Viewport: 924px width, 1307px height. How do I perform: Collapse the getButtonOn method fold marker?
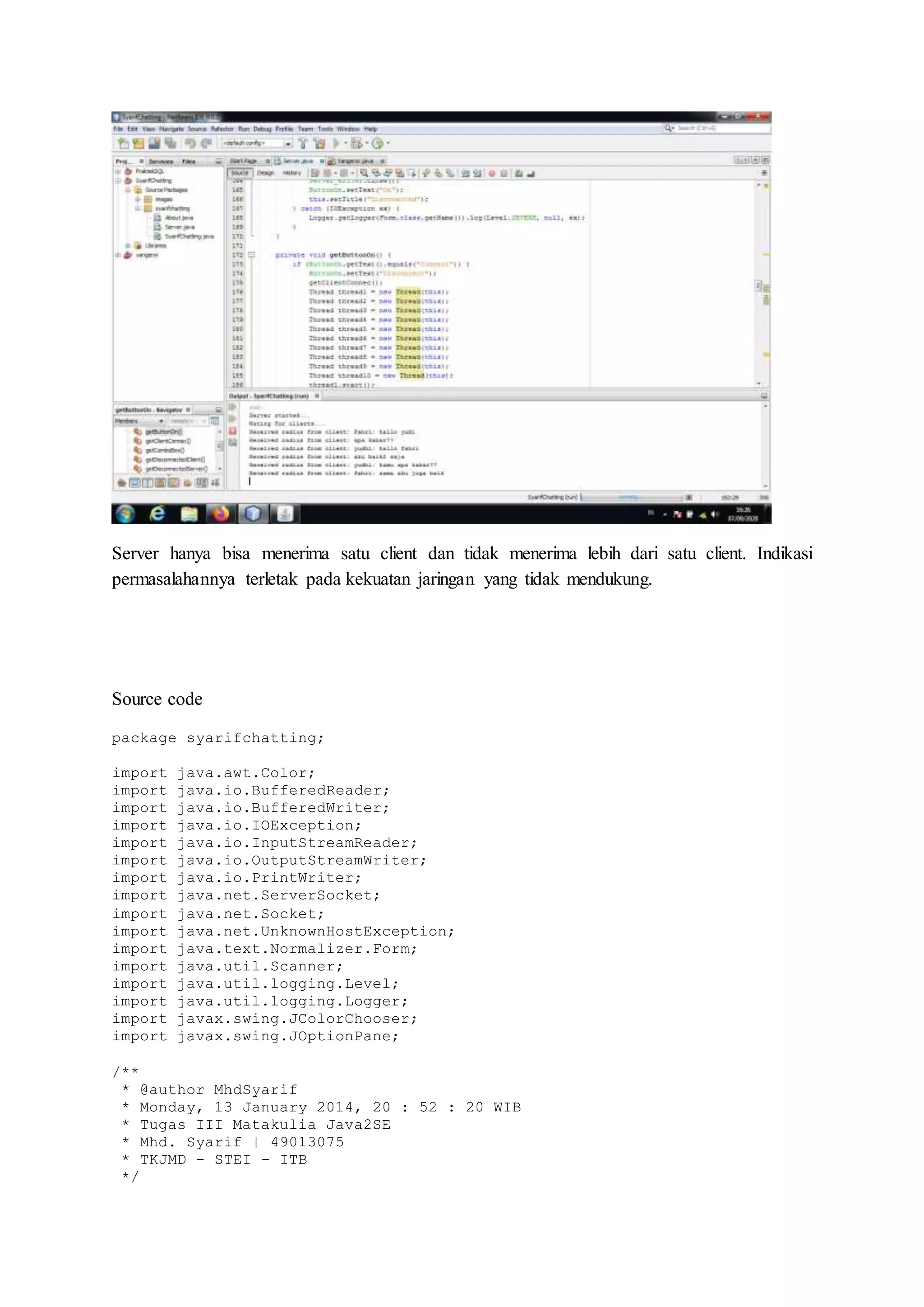251,255
